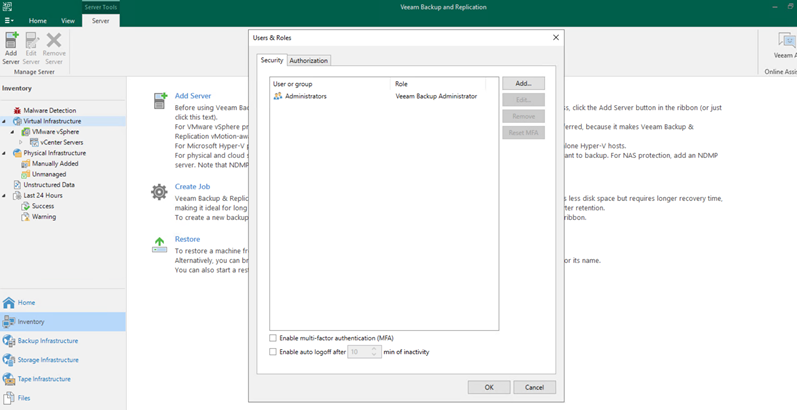
Task: Open the Backup Infrastructure view
Action: 47,341
